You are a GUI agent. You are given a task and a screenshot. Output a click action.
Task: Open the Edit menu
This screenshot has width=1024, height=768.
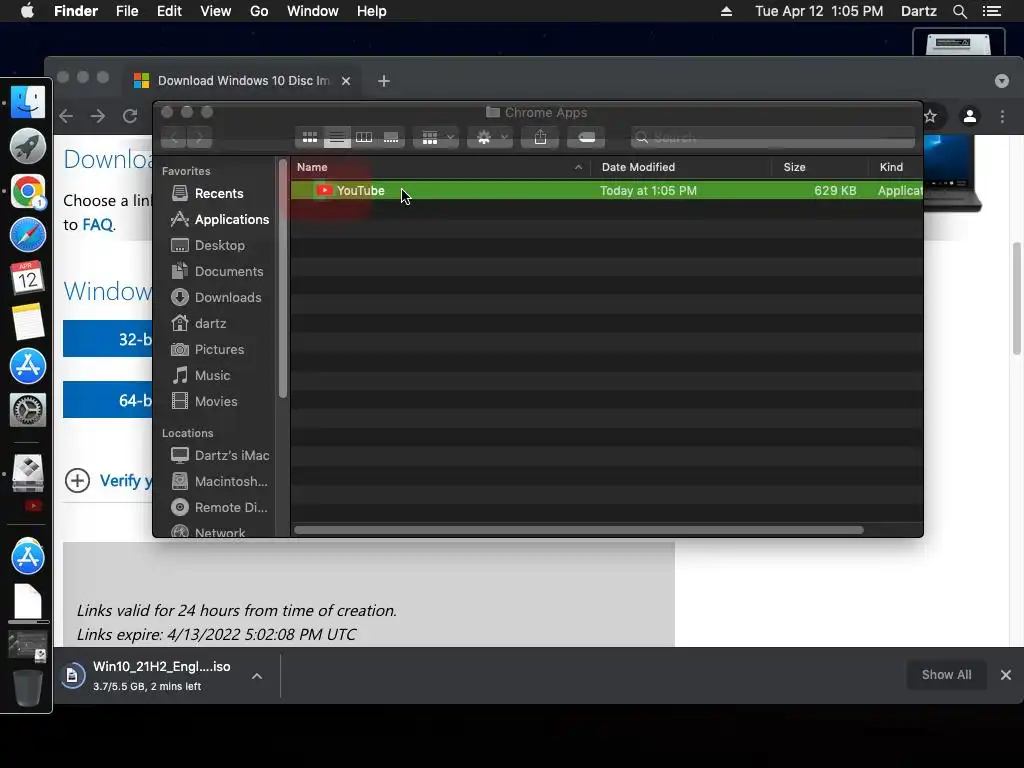tap(169, 11)
